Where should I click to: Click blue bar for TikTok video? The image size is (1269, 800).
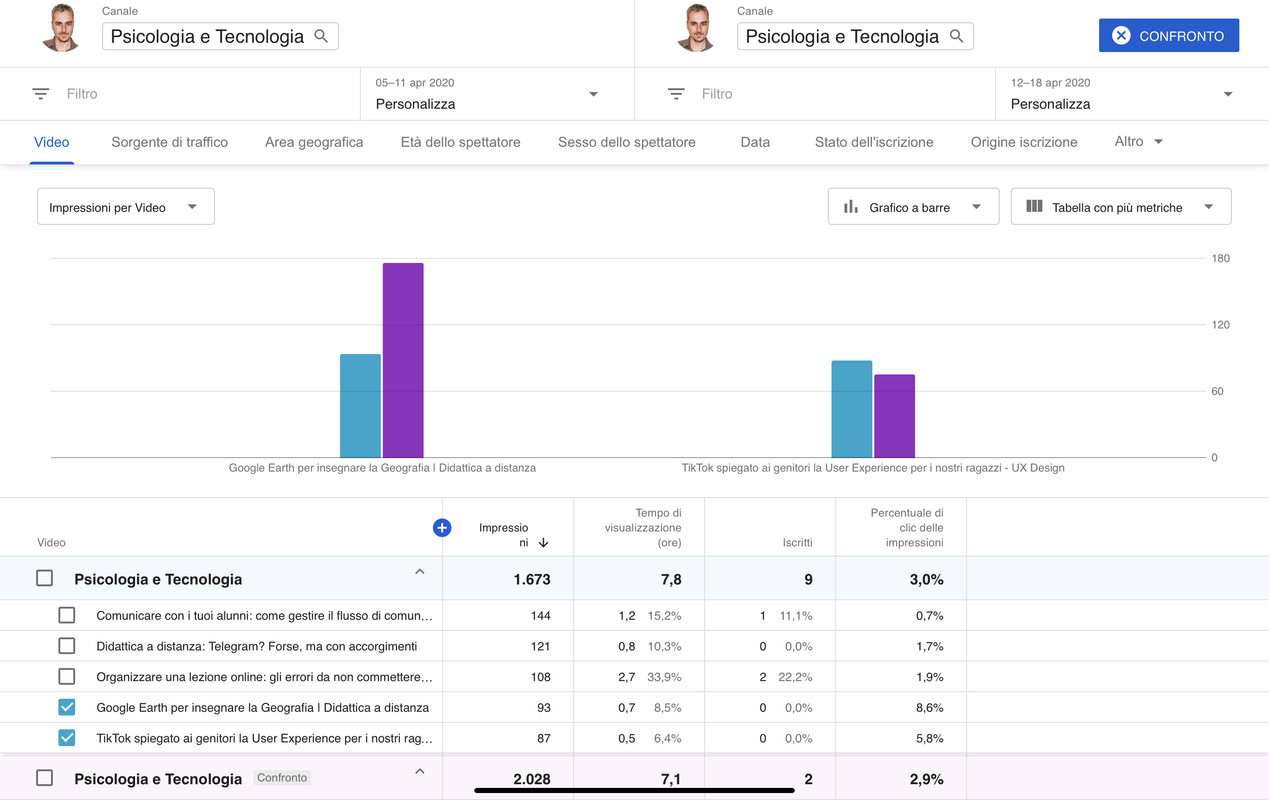(x=852, y=409)
